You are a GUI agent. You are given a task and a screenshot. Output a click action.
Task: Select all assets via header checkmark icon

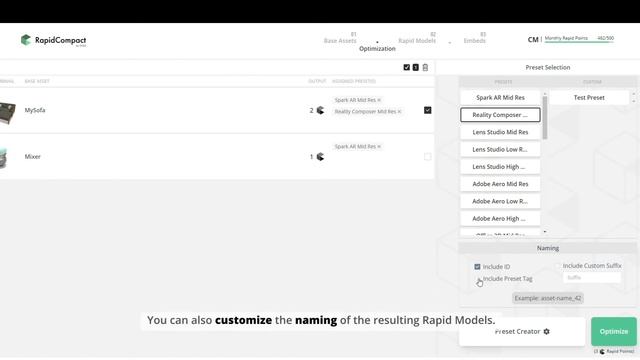(407, 67)
